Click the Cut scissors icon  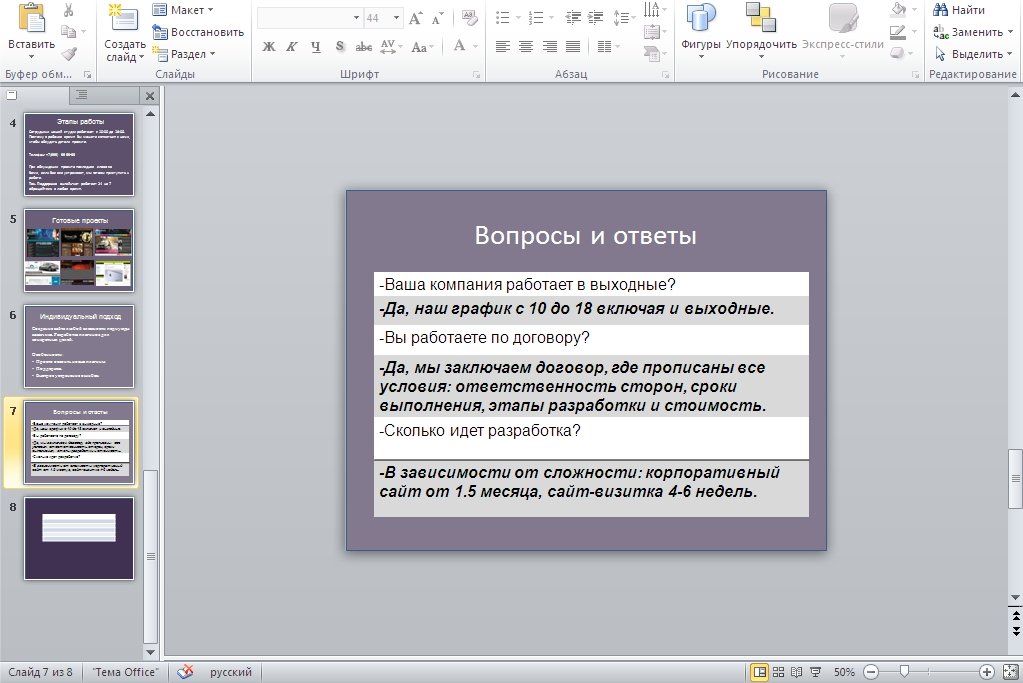pyautogui.click(x=69, y=10)
